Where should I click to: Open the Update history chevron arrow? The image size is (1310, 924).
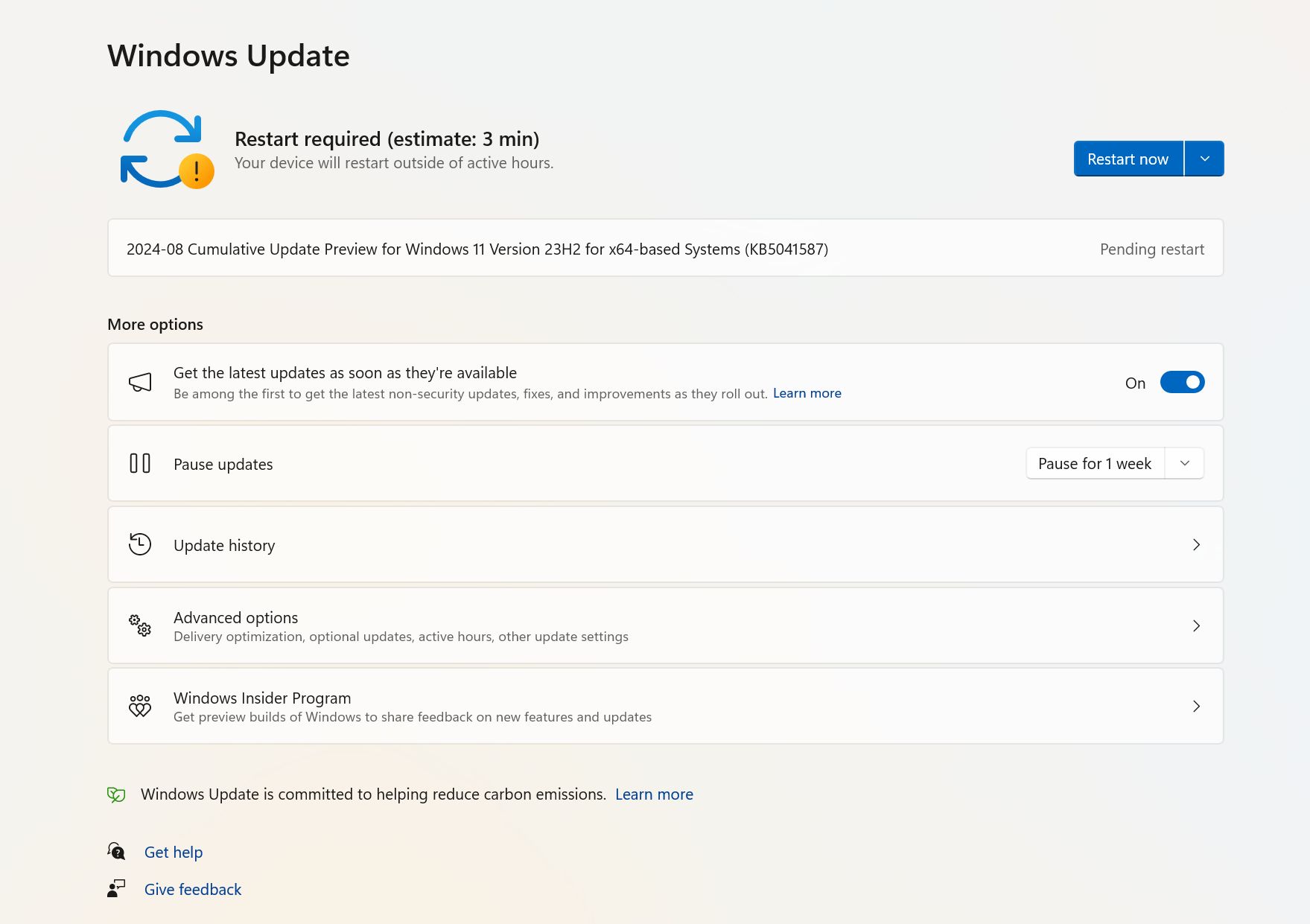(1196, 544)
